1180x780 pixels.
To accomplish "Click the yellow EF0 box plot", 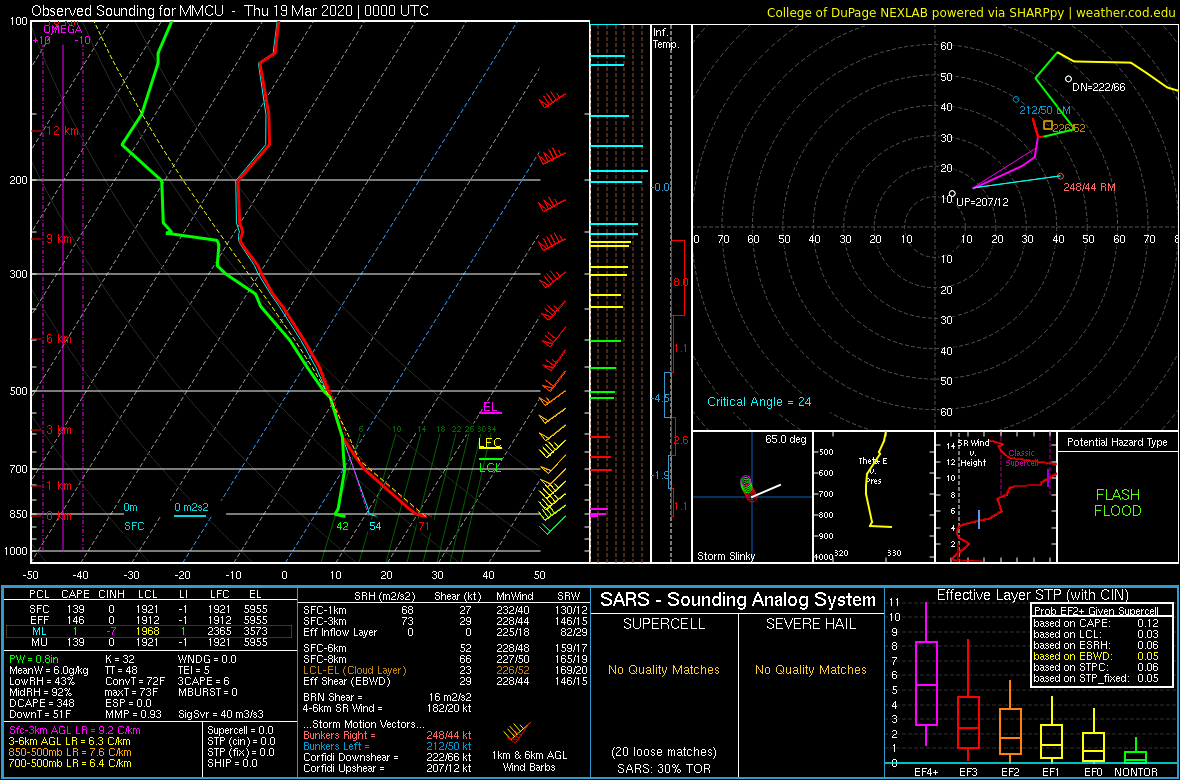I will (1094, 737).
